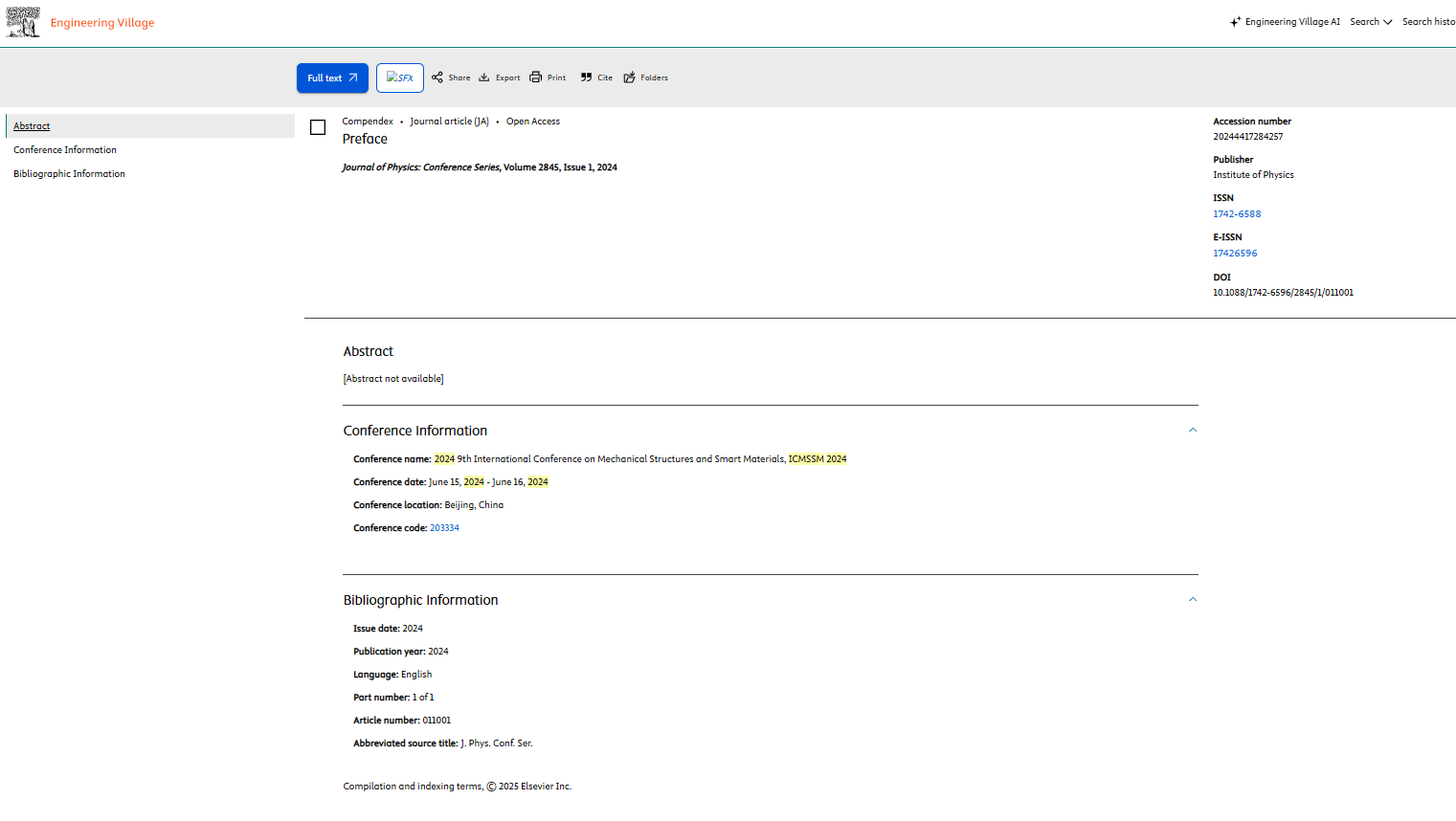This screenshot has height=821, width=1456.
Task: Open conference code 203334 link
Action: coord(444,528)
